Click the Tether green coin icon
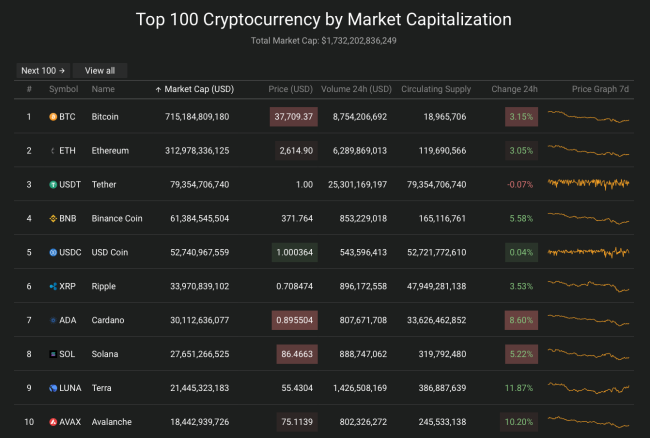The width and height of the screenshot is (650, 438). [x=53, y=185]
